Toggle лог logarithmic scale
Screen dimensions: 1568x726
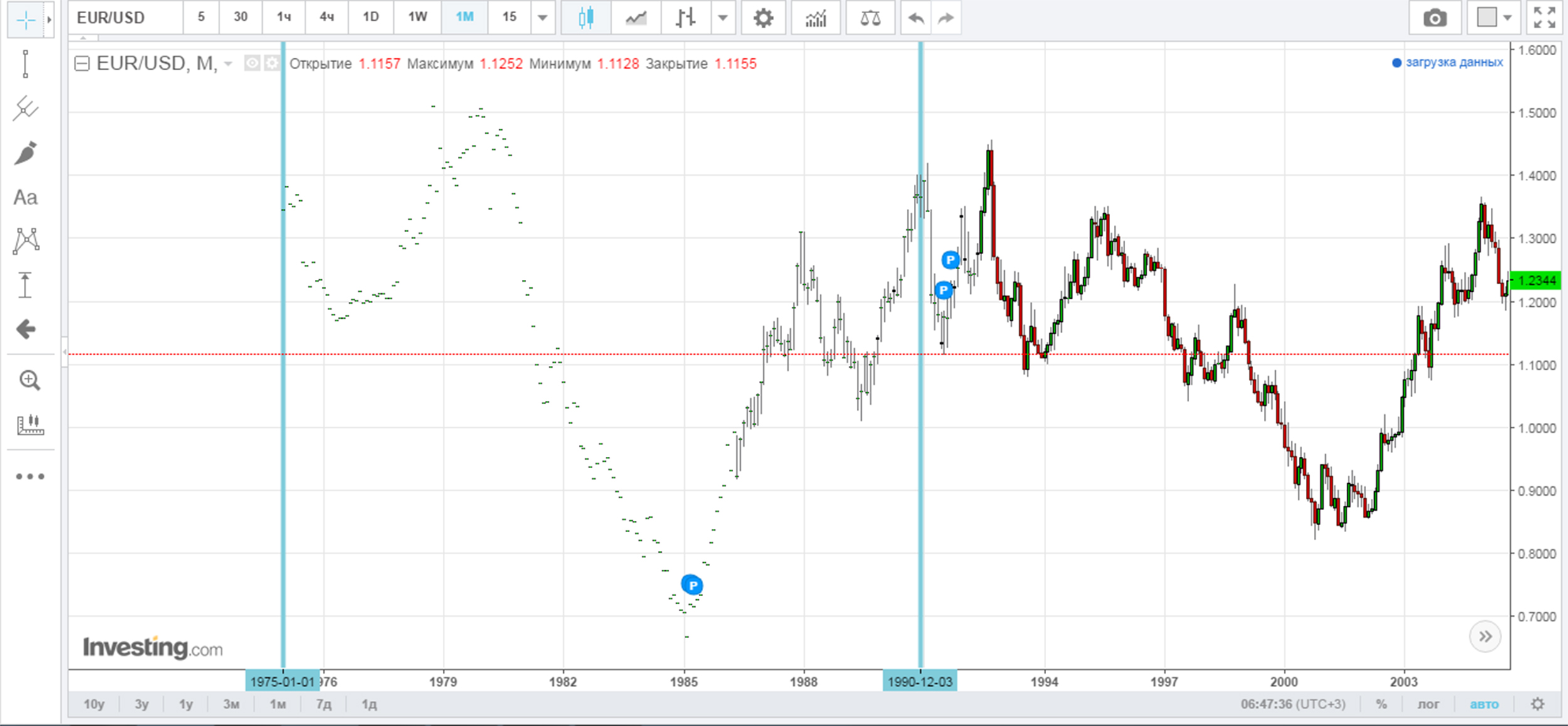1428,704
